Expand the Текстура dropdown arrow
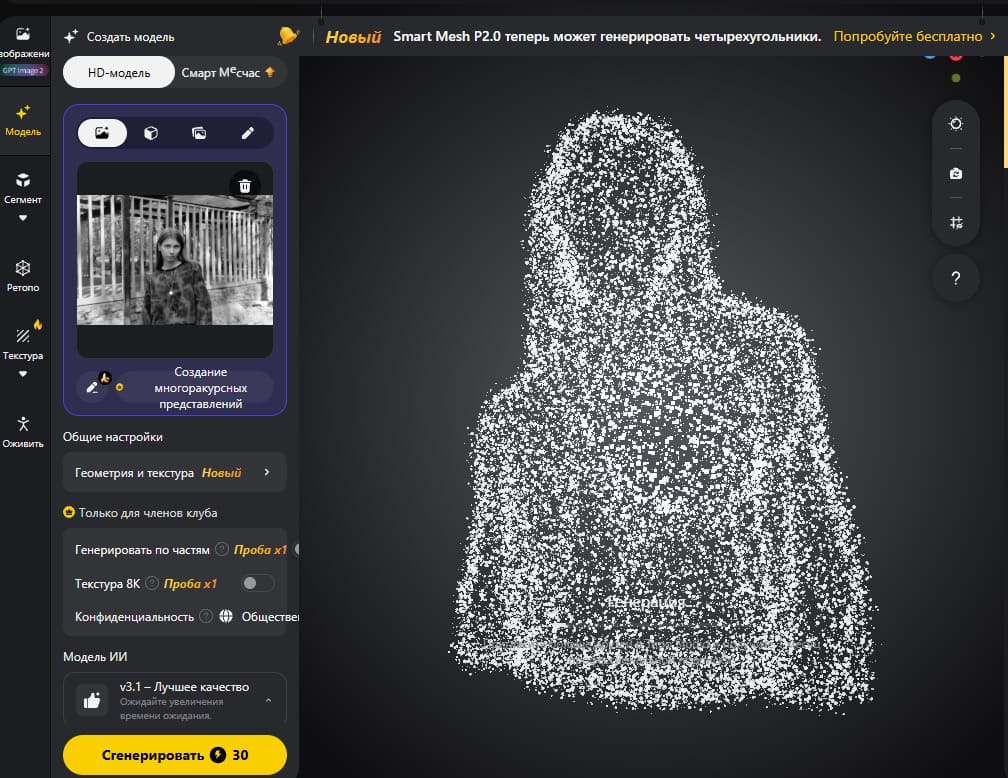This screenshot has width=1008, height=778. click(23, 374)
